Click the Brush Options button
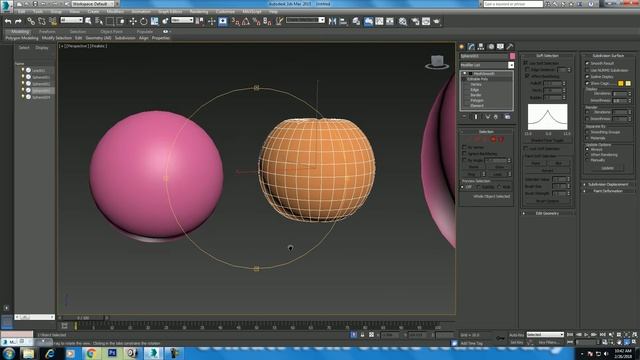640x360 pixels. click(547, 201)
